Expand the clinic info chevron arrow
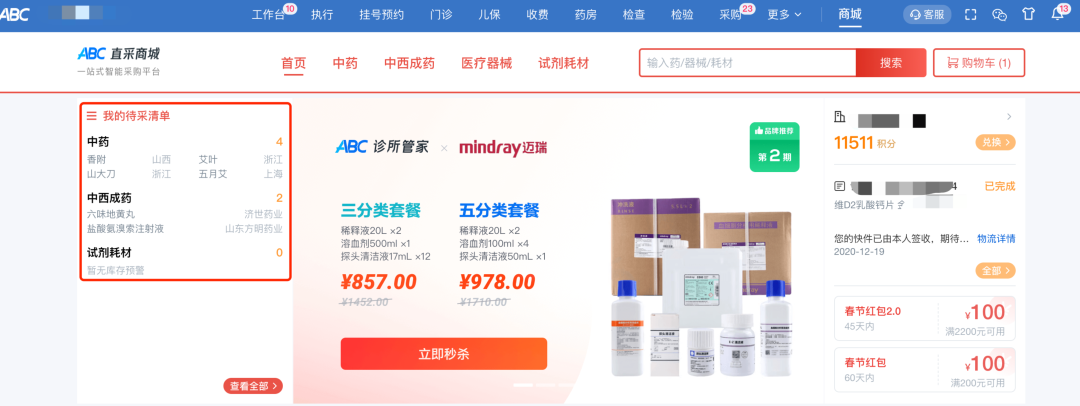1080x406 pixels. pyautogui.click(x=1009, y=116)
